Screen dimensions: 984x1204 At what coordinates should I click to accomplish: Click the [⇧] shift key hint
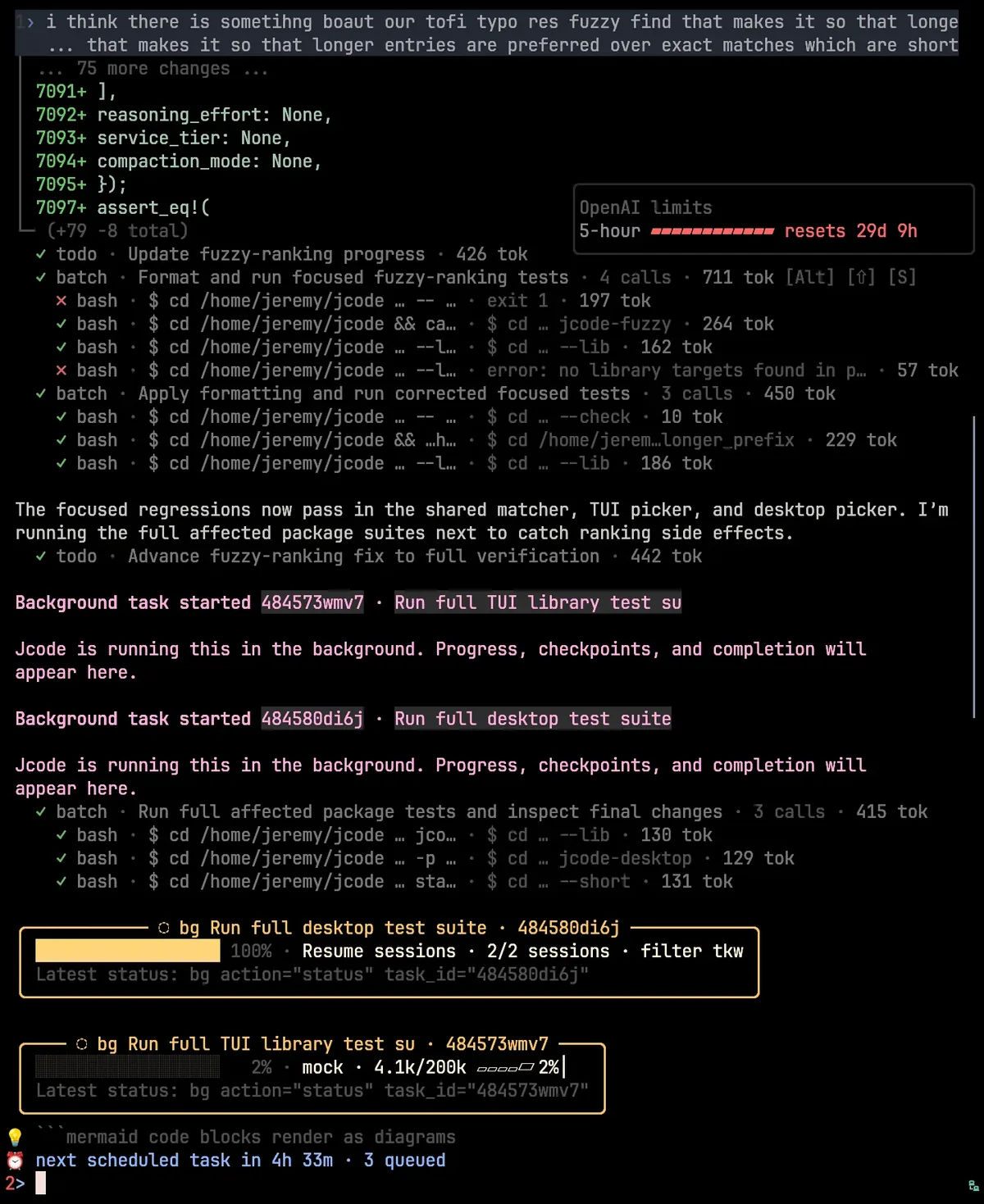coord(861,278)
